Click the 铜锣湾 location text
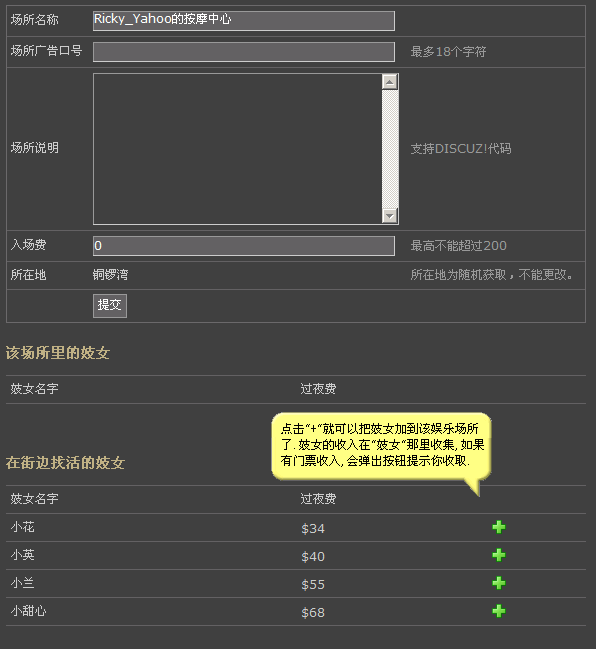Screen dimensions: 596x649 tap(111, 274)
